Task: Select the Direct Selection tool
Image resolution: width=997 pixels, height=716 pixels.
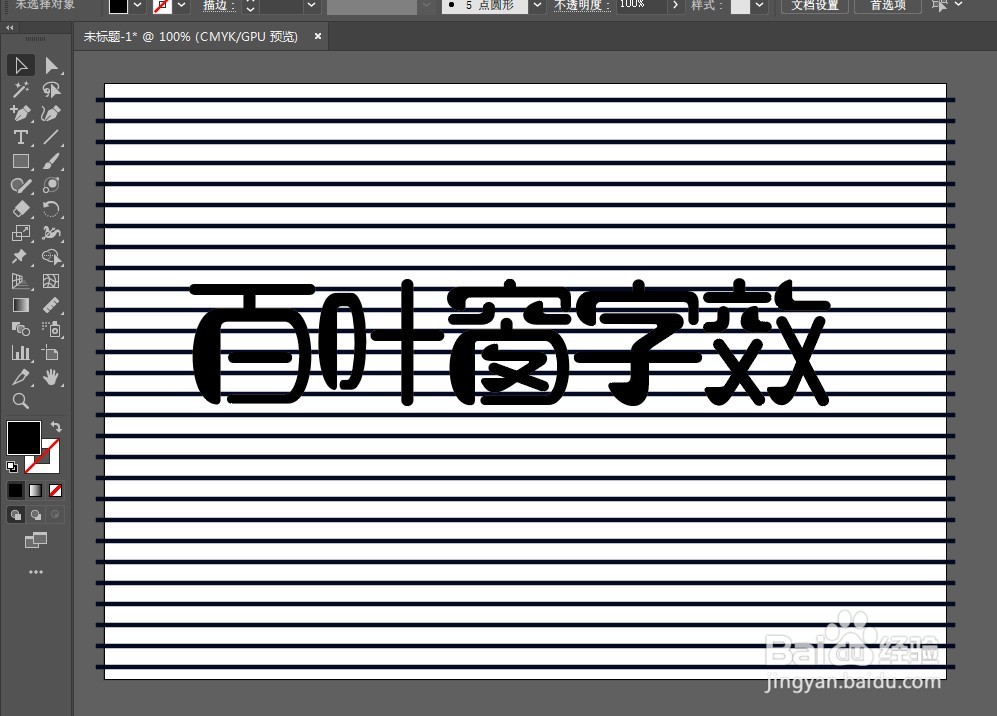Action: [53, 65]
